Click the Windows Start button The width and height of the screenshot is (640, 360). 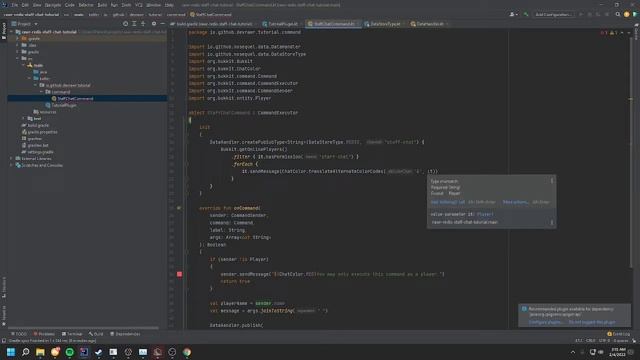(11, 352)
